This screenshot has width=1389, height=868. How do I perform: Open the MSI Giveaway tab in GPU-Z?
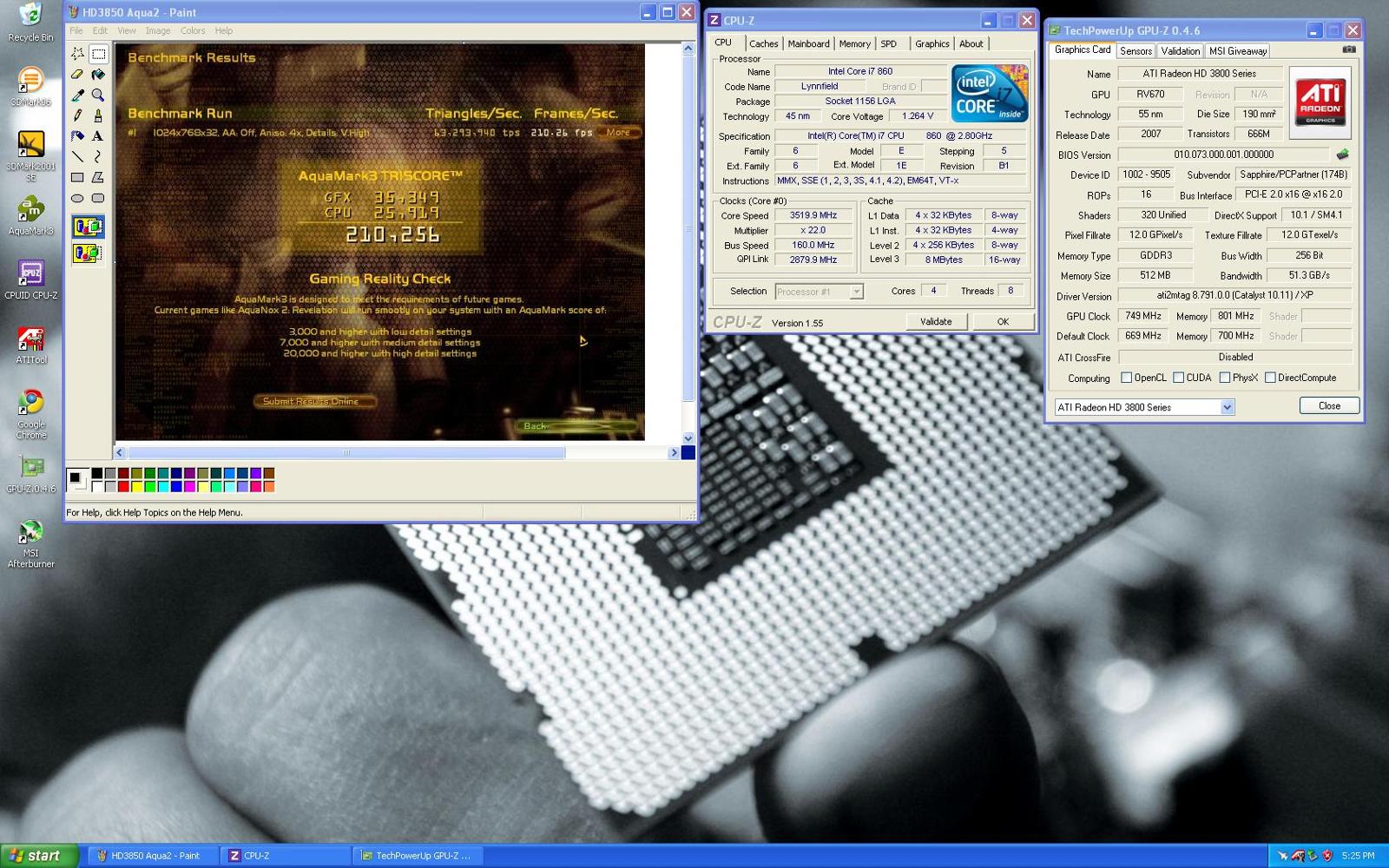pos(1238,51)
